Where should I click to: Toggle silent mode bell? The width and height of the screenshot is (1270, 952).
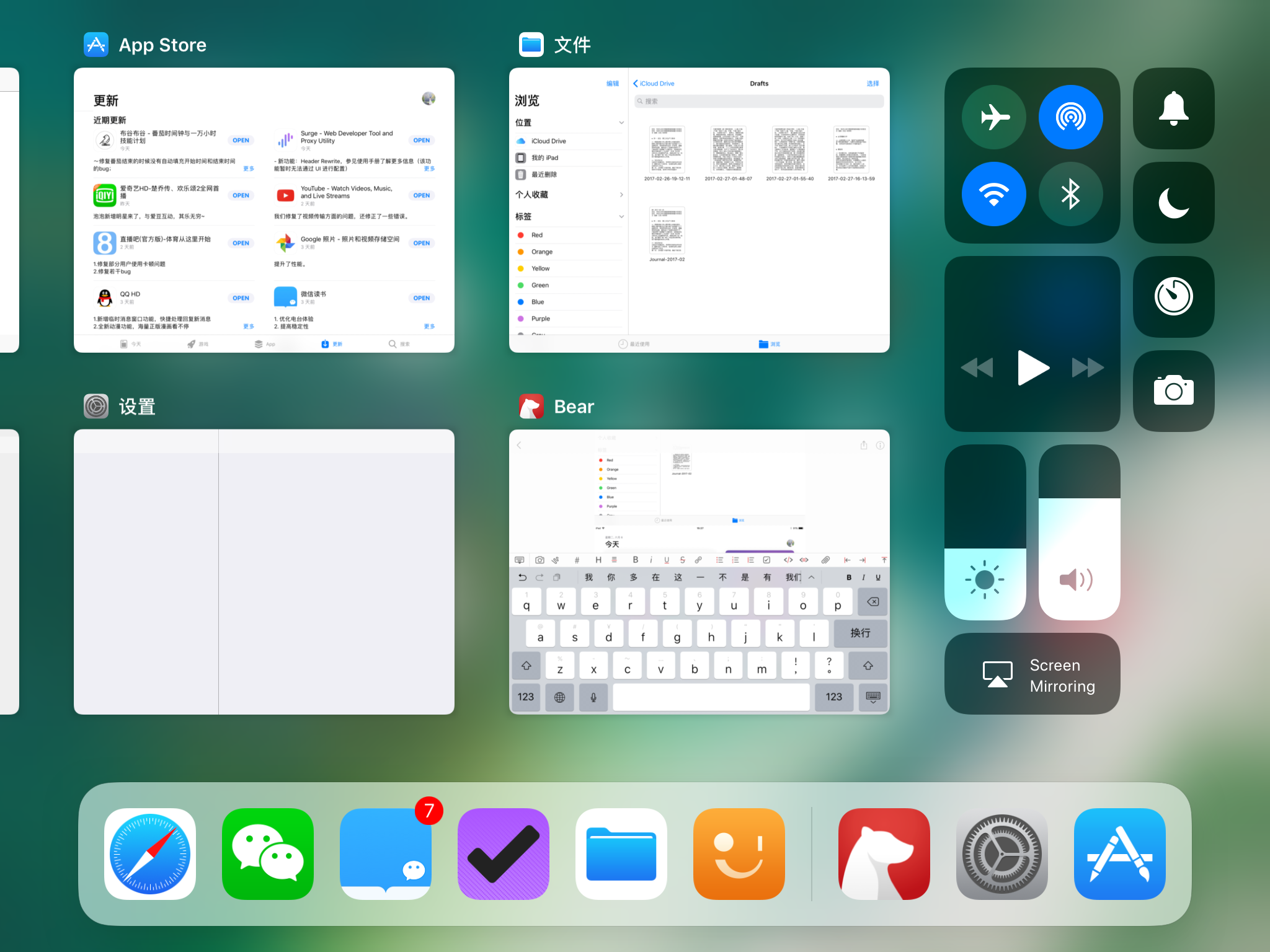(x=1173, y=108)
